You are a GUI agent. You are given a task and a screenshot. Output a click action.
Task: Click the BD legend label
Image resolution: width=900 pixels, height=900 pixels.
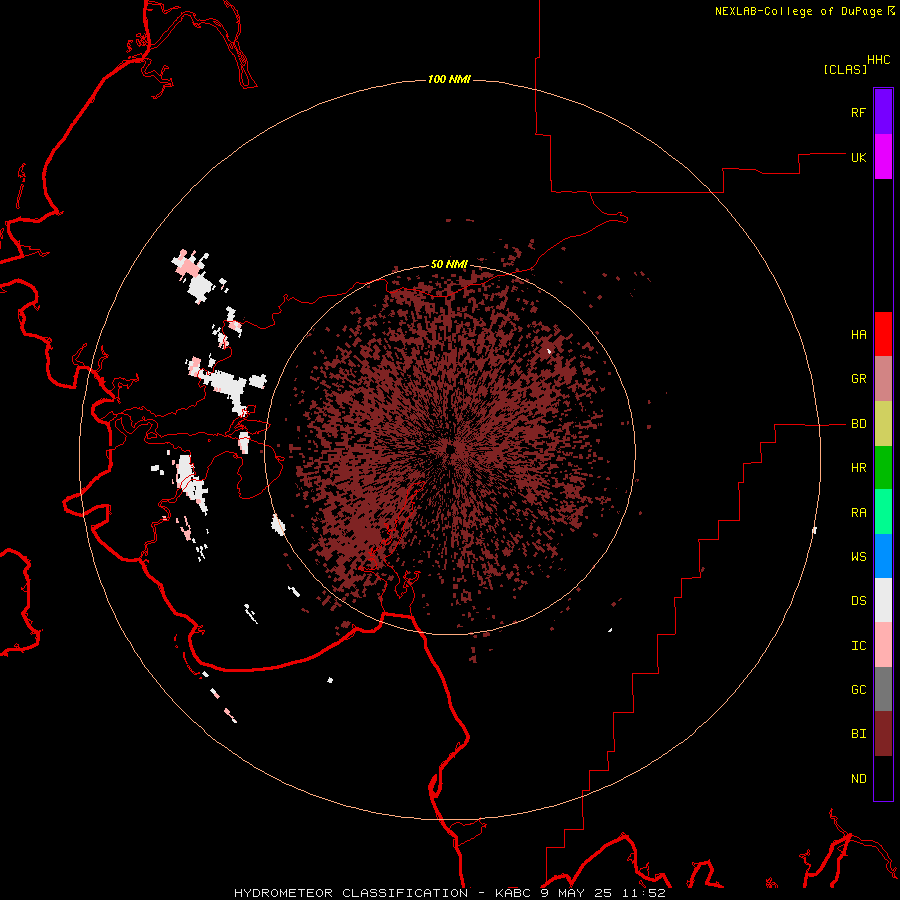click(x=858, y=424)
